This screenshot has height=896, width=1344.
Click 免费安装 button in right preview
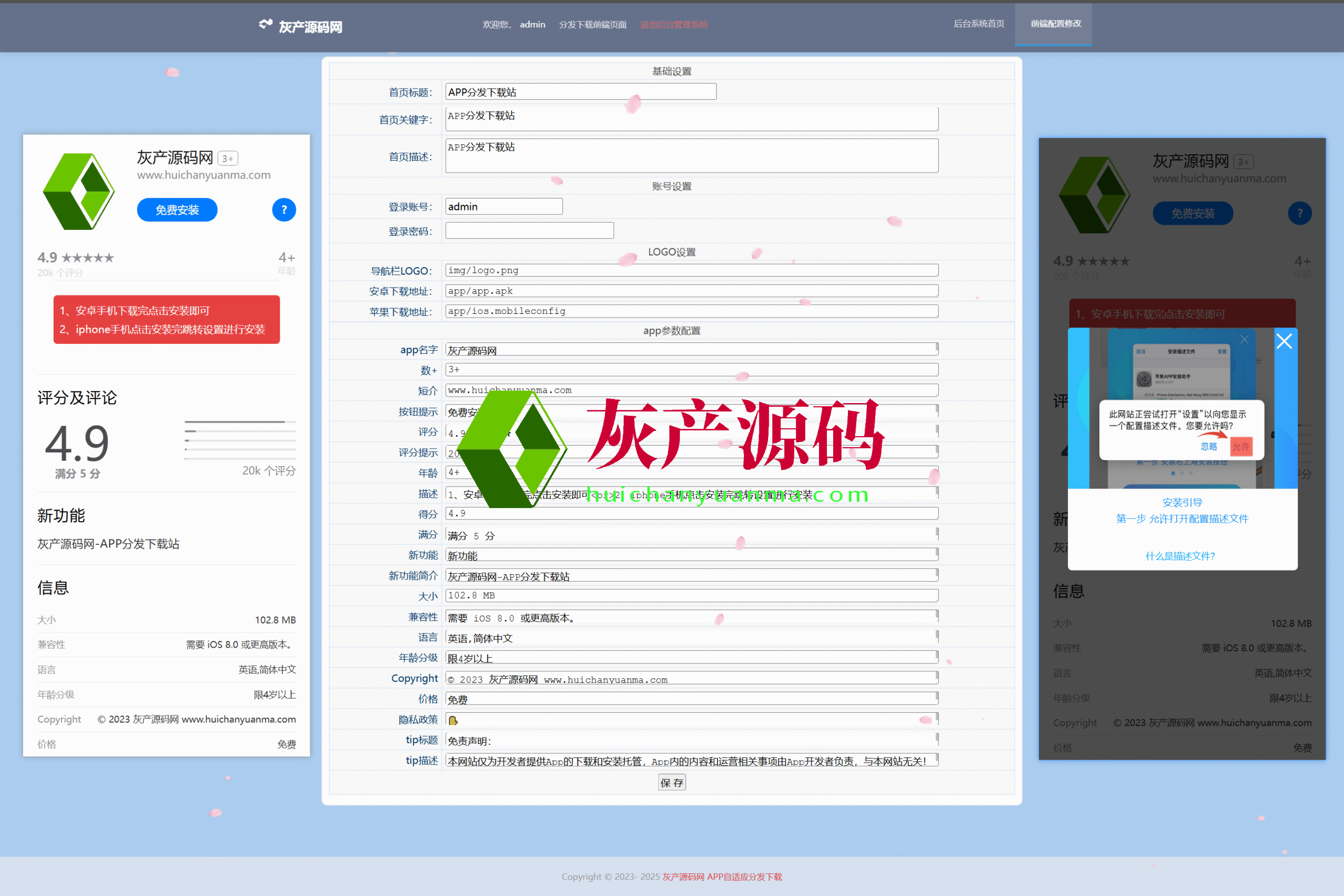1193,213
